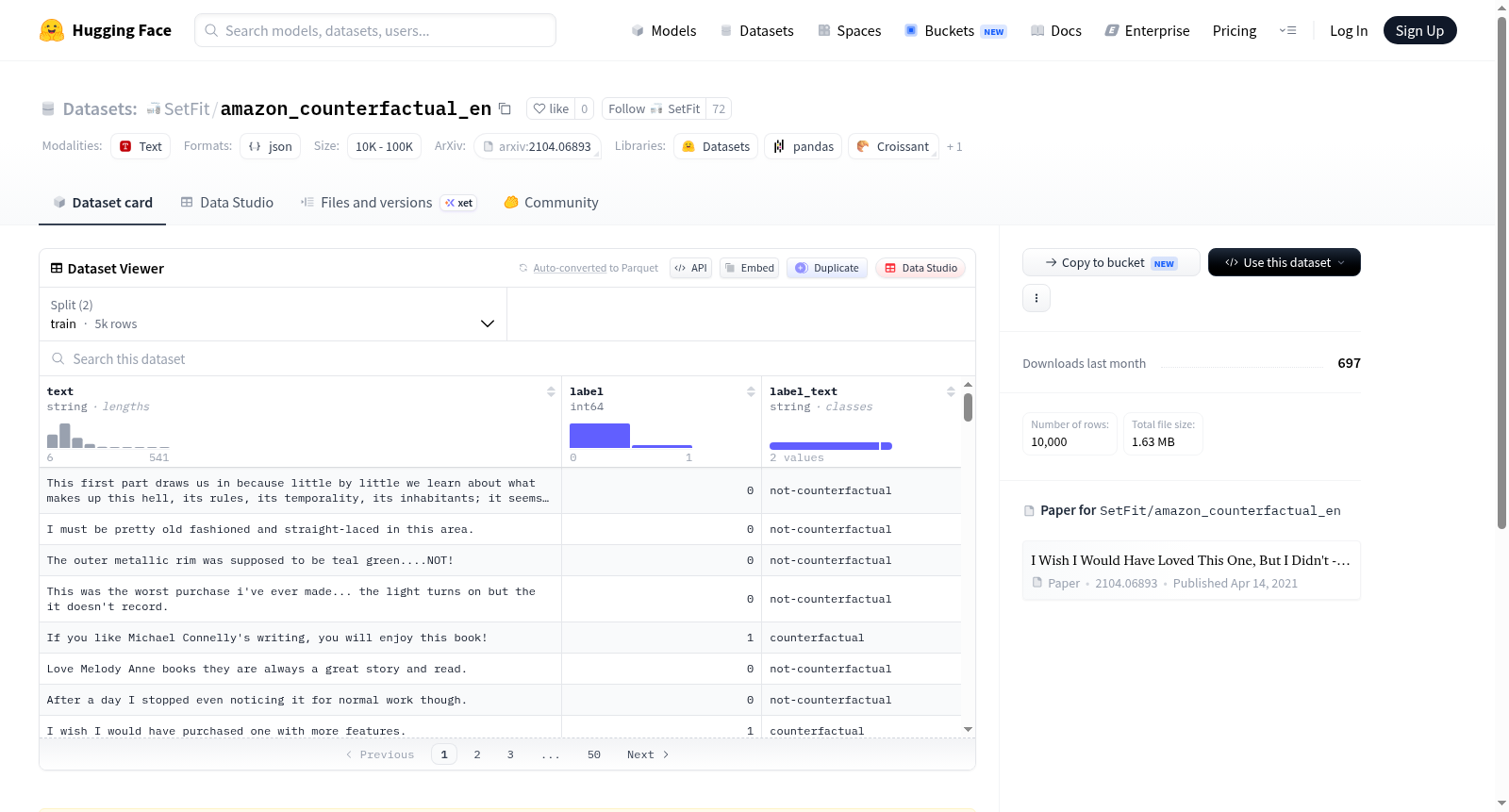Expand the Split train dropdown
Image resolution: width=1509 pixels, height=812 pixels.
[x=273, y=314]
